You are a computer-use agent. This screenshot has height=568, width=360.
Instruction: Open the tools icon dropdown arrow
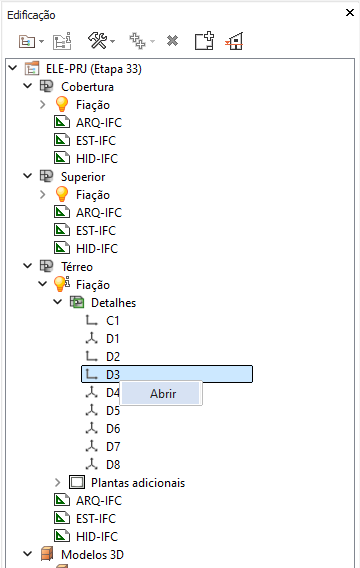click(x=113, y=41)
